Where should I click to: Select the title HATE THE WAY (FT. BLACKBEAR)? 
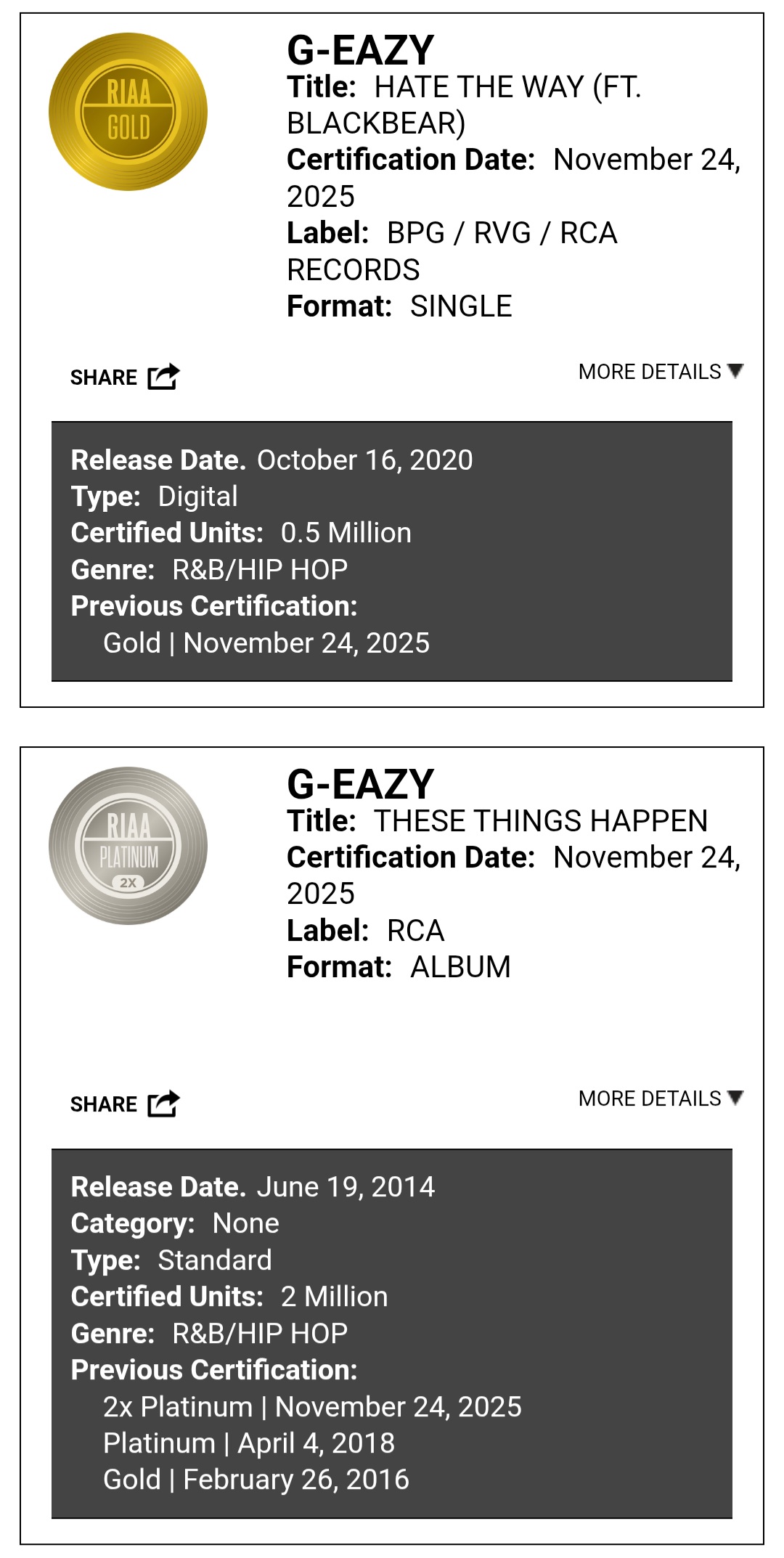pos(465,105)
